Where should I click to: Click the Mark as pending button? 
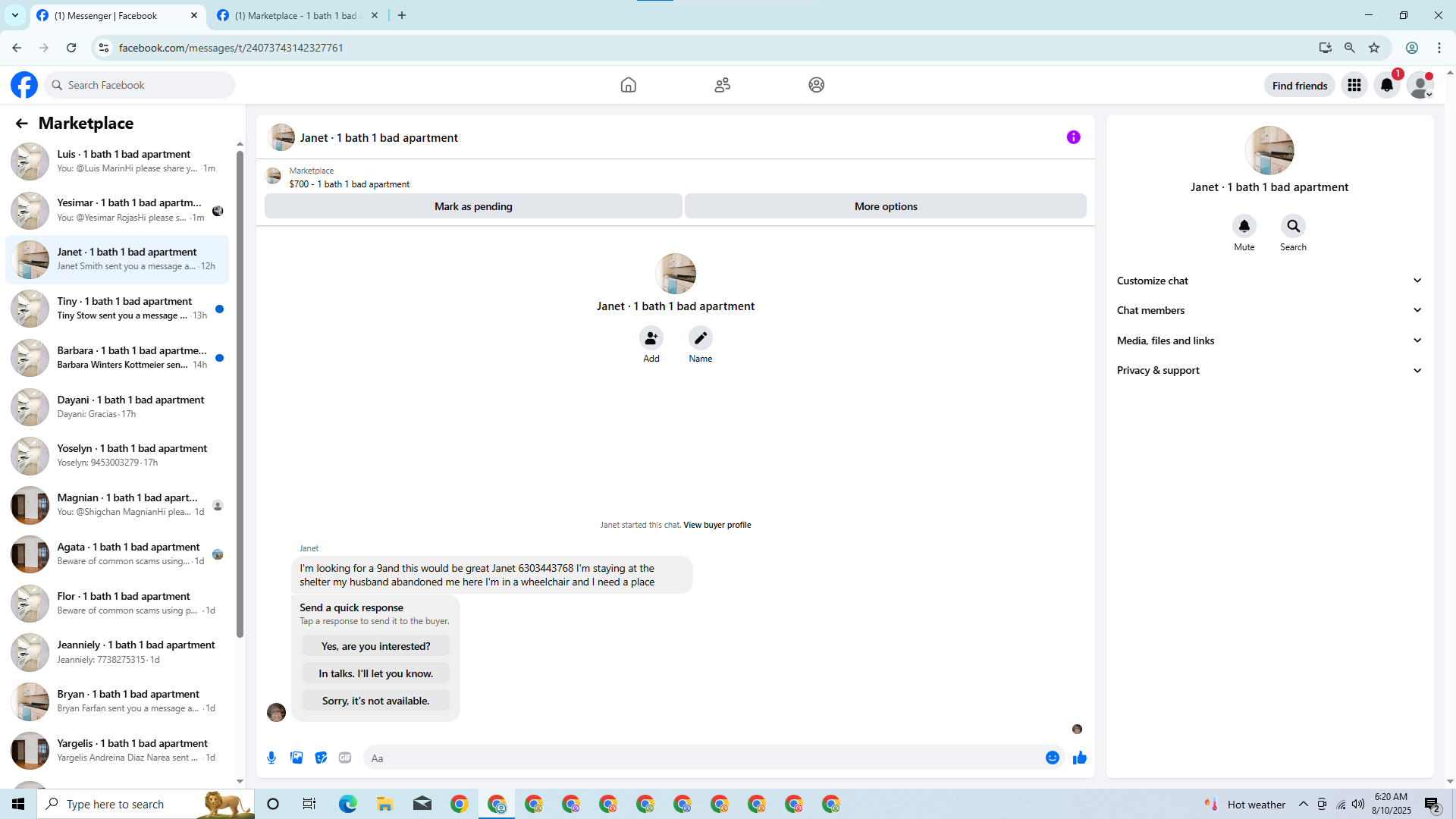pos(473,206)
